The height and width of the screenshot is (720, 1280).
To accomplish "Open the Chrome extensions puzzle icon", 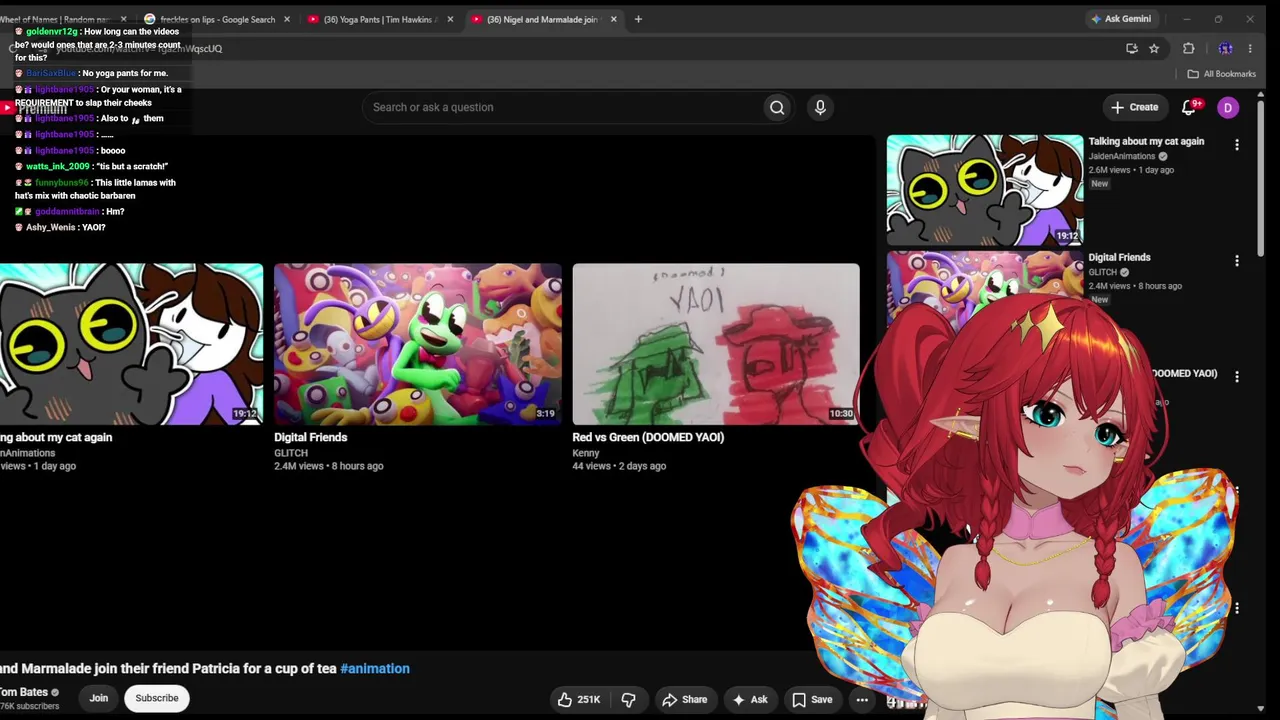I will [1188, 48].
